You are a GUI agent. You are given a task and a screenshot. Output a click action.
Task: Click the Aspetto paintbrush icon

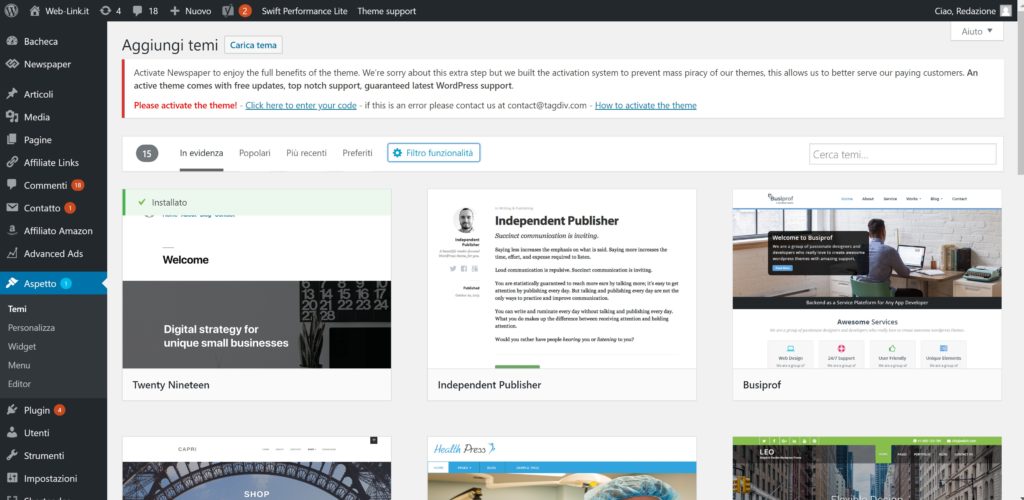12,283
